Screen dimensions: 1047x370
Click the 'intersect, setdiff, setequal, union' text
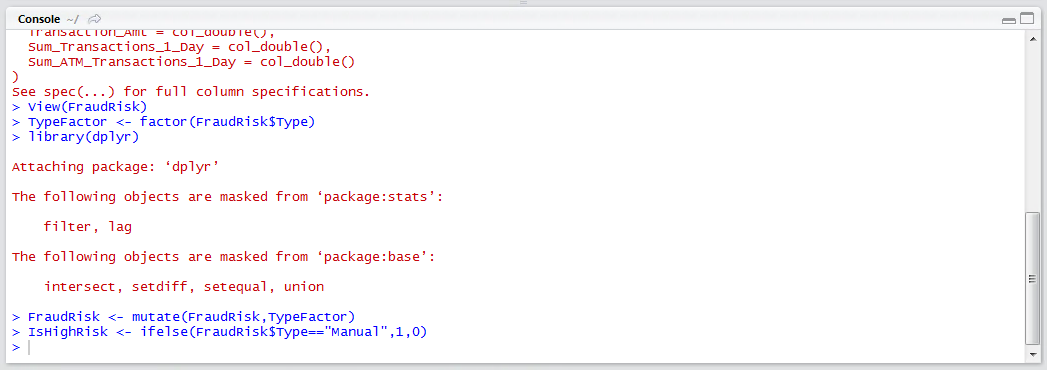184,287
